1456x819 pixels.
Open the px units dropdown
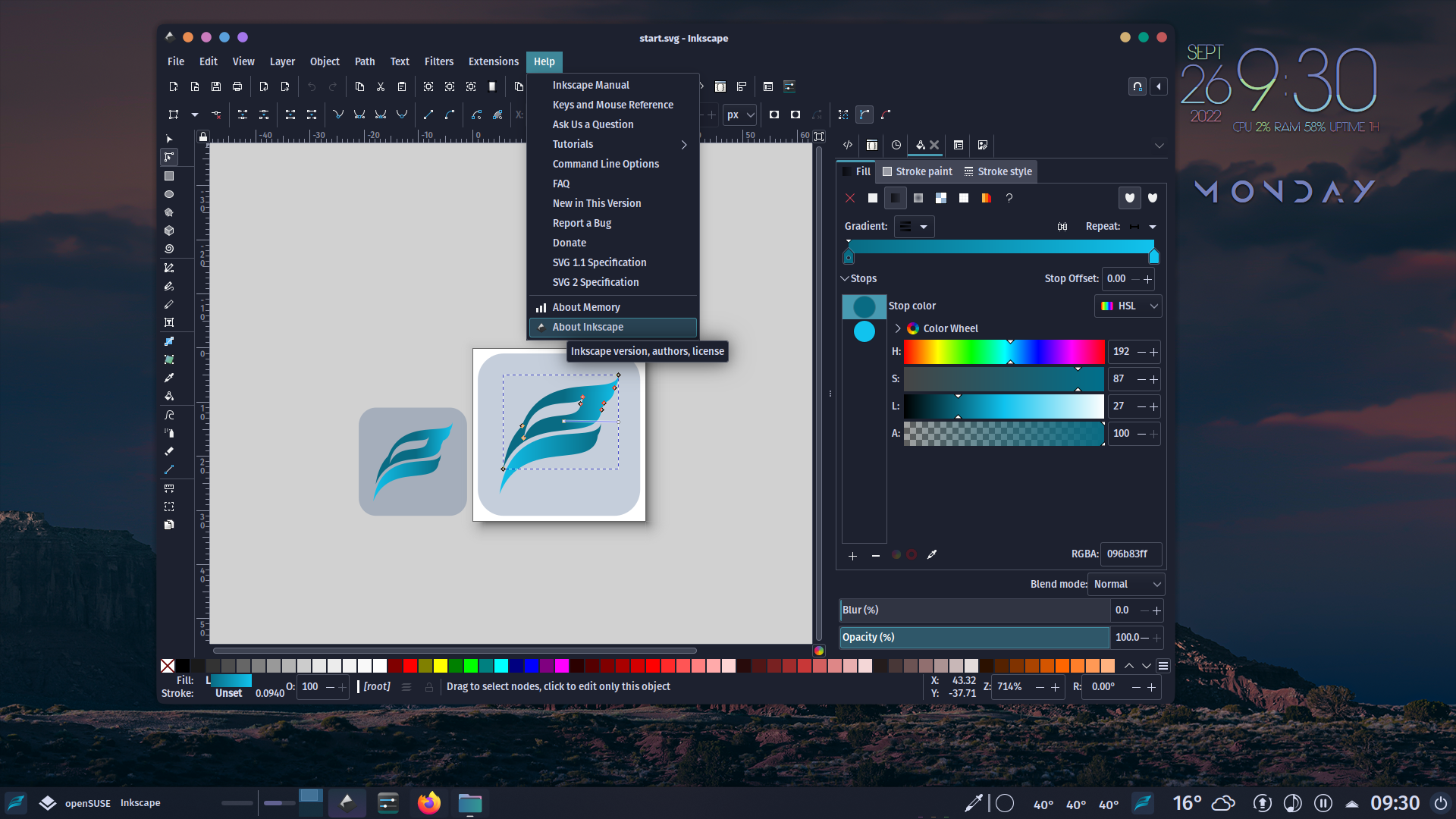pyautogui.click(x=740, y=115)
